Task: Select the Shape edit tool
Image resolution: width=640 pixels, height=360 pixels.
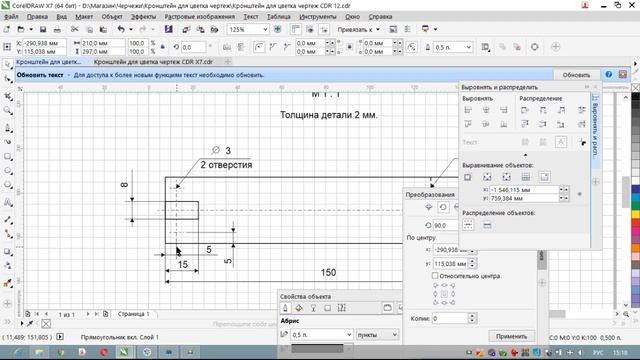Action: (x=7, y=78)
